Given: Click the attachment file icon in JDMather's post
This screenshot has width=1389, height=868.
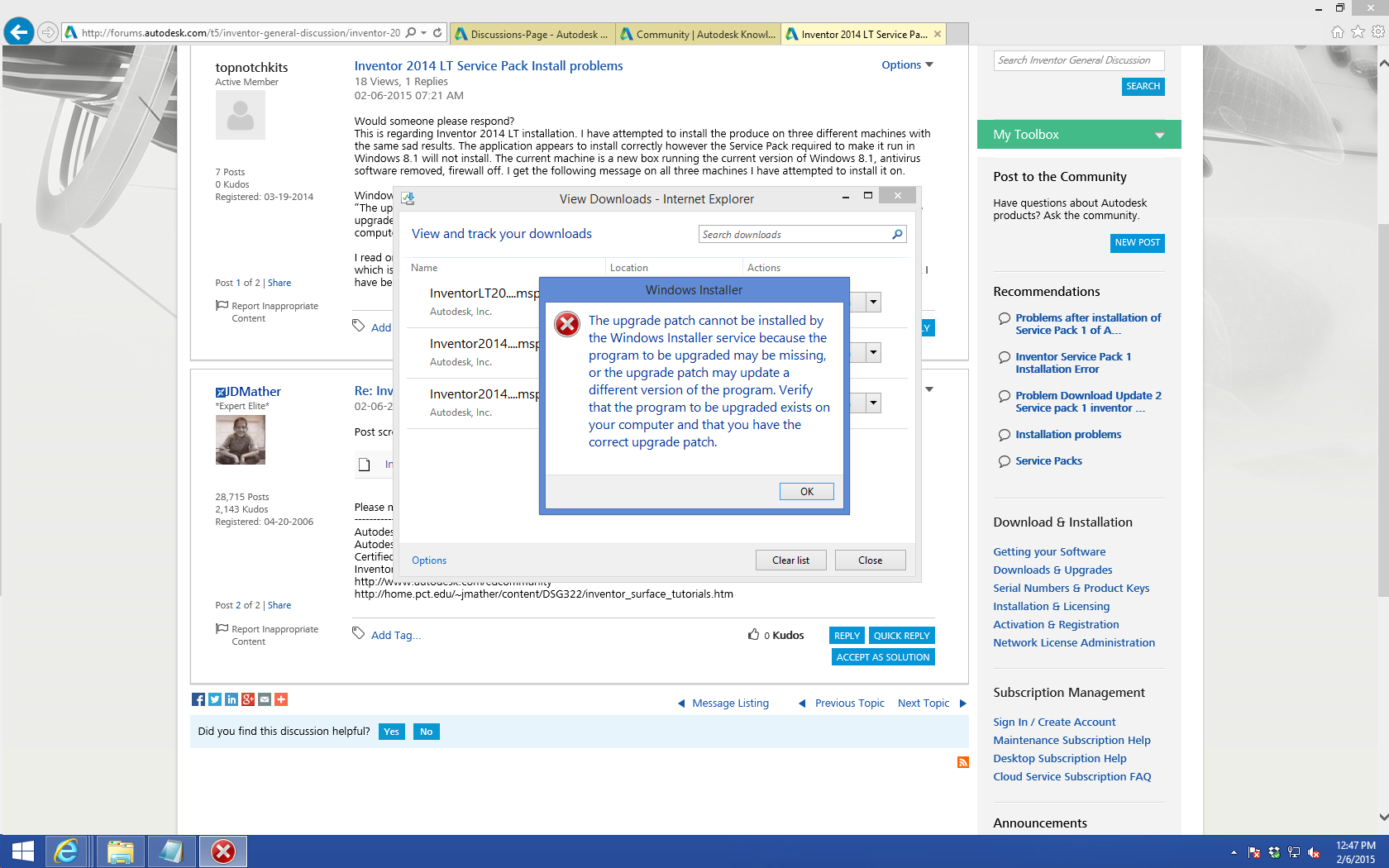Looking at the screenshot, I should [364, 465].
